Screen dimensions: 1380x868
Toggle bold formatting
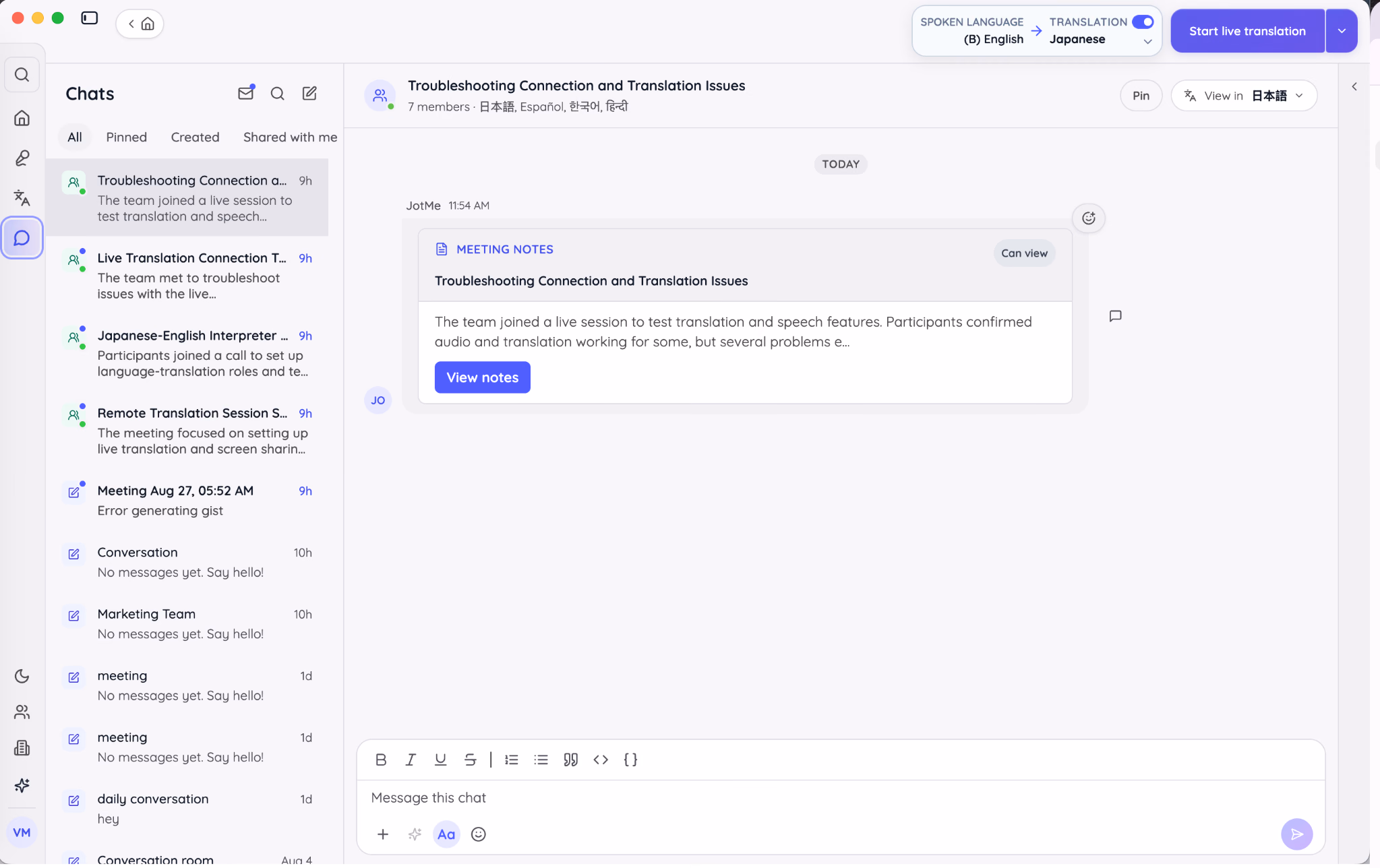(381, 759)
